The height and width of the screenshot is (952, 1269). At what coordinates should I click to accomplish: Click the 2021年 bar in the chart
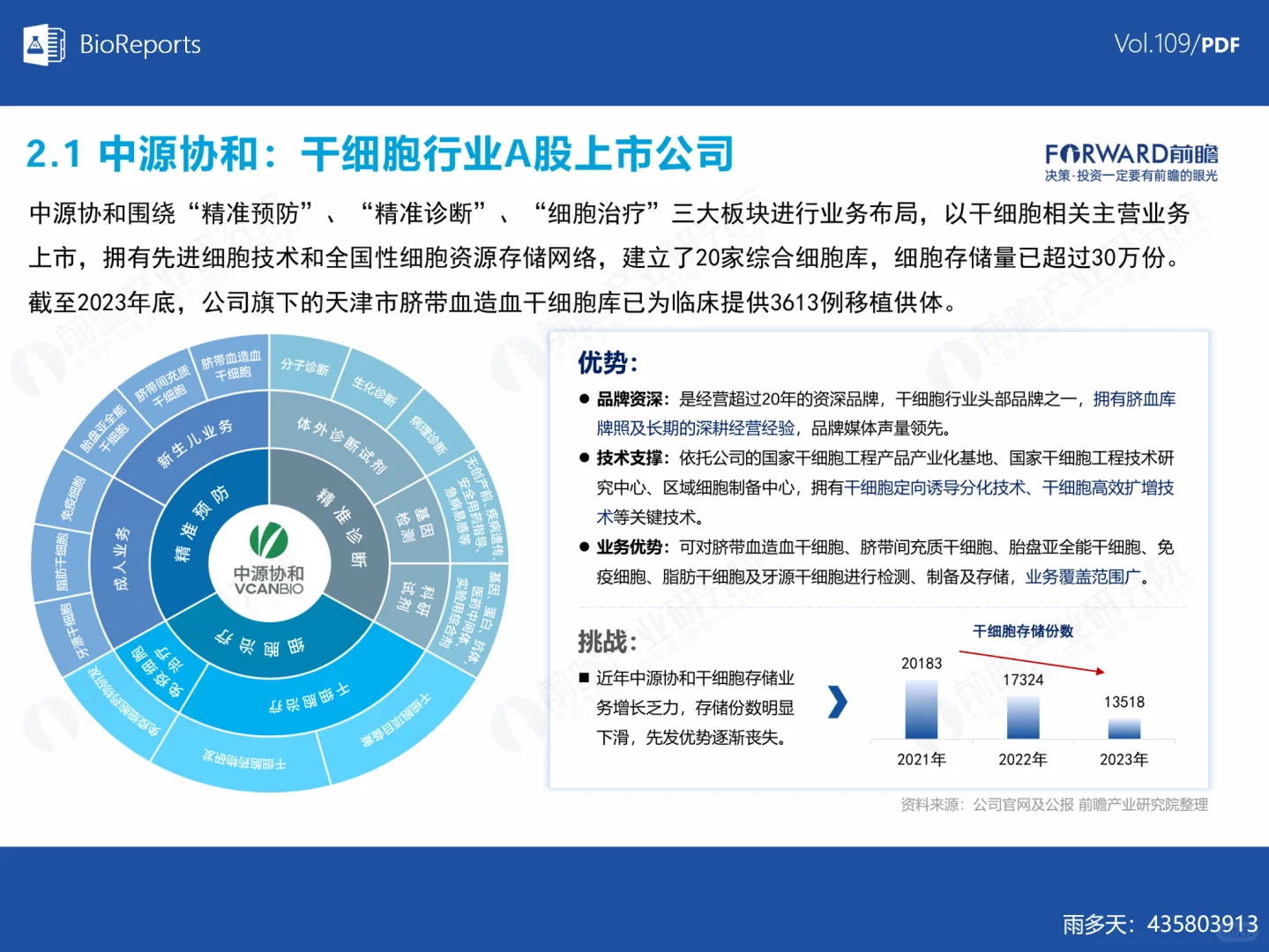[922, 709]
